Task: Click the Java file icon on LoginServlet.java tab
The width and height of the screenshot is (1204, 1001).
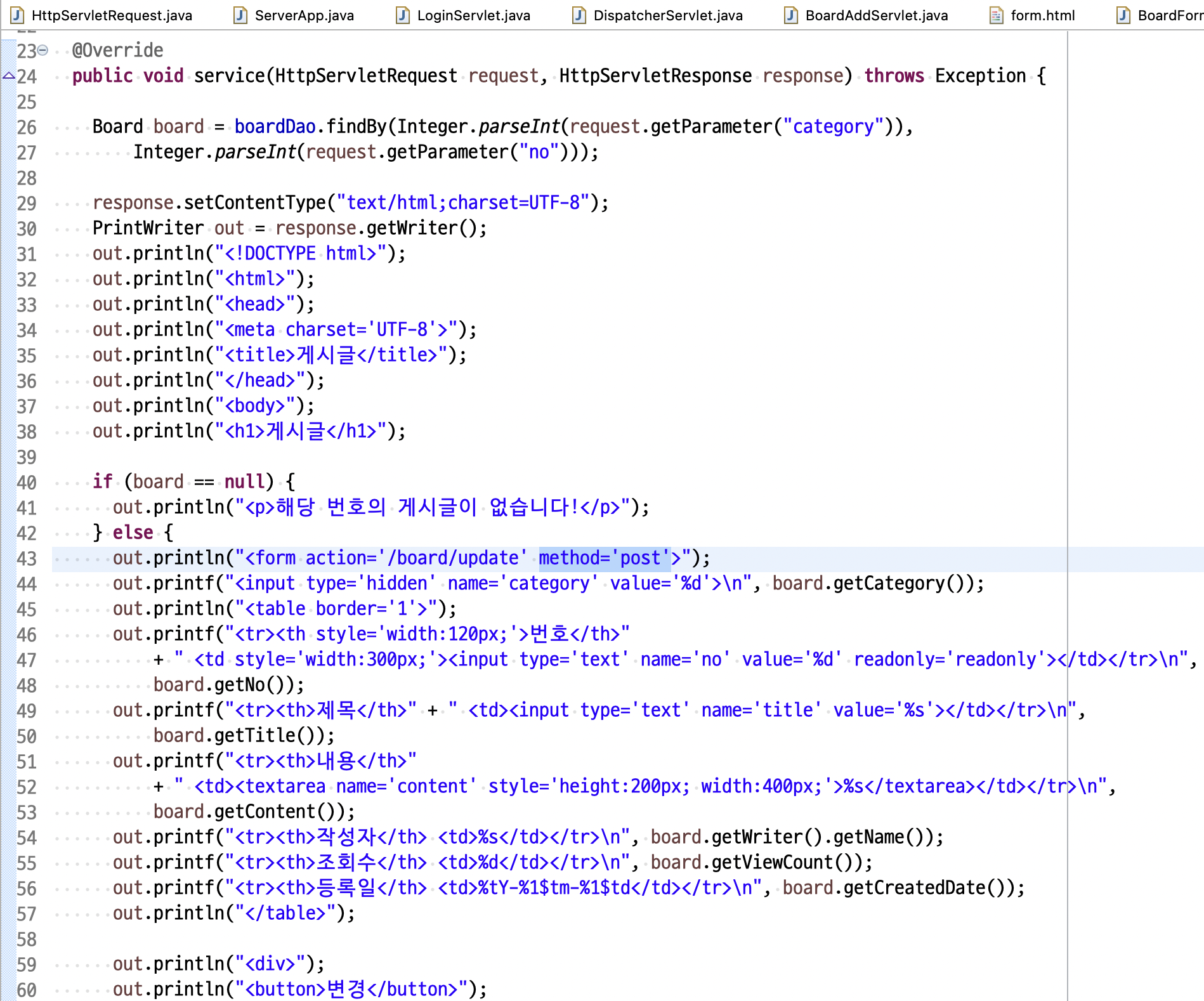Action: click(x=403, y=15)
